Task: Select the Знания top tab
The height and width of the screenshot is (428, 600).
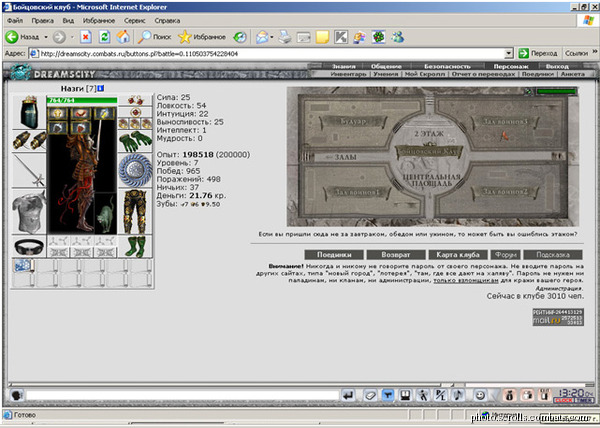Action: click(343, 66)
